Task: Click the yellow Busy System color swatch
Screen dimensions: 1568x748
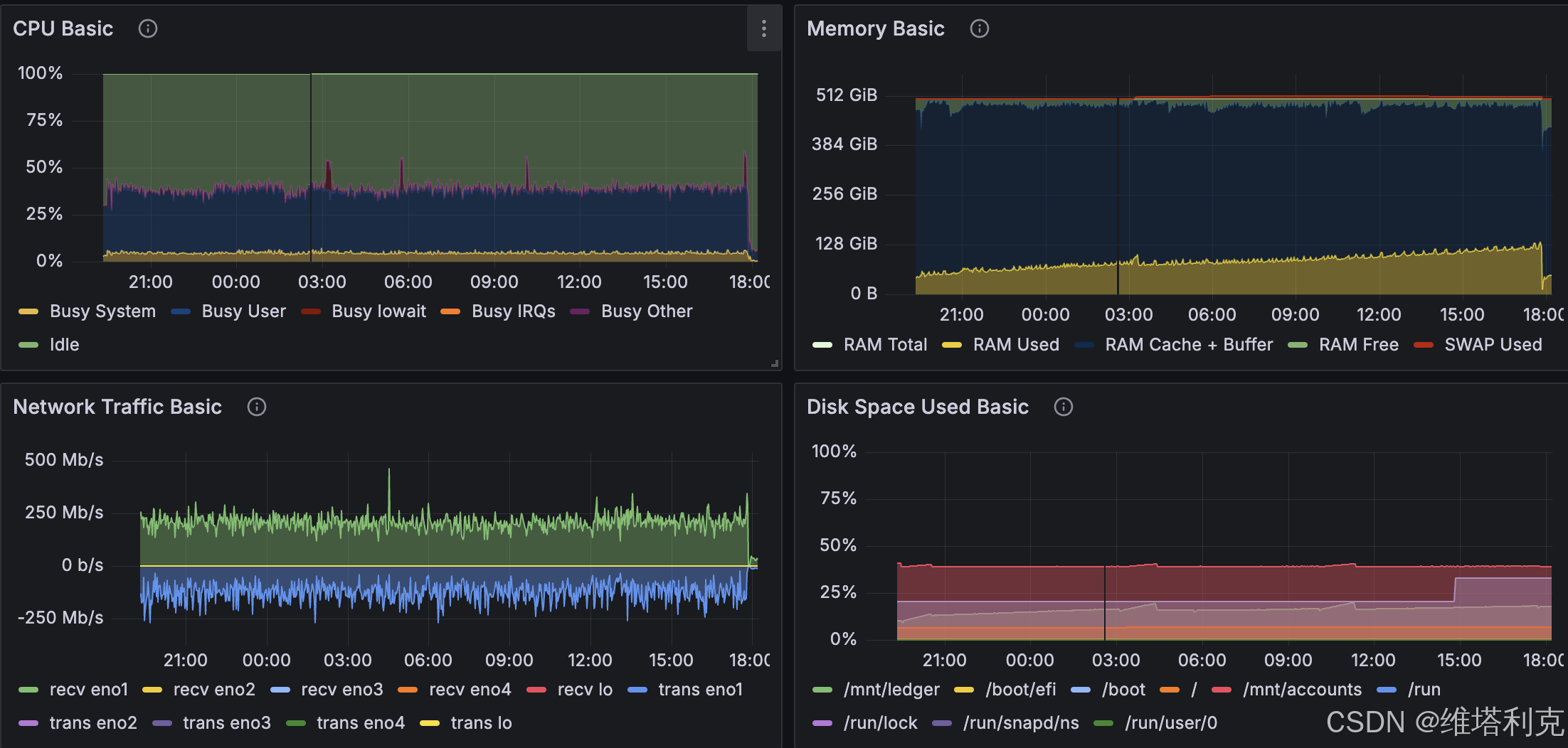Action: (28, 311)
